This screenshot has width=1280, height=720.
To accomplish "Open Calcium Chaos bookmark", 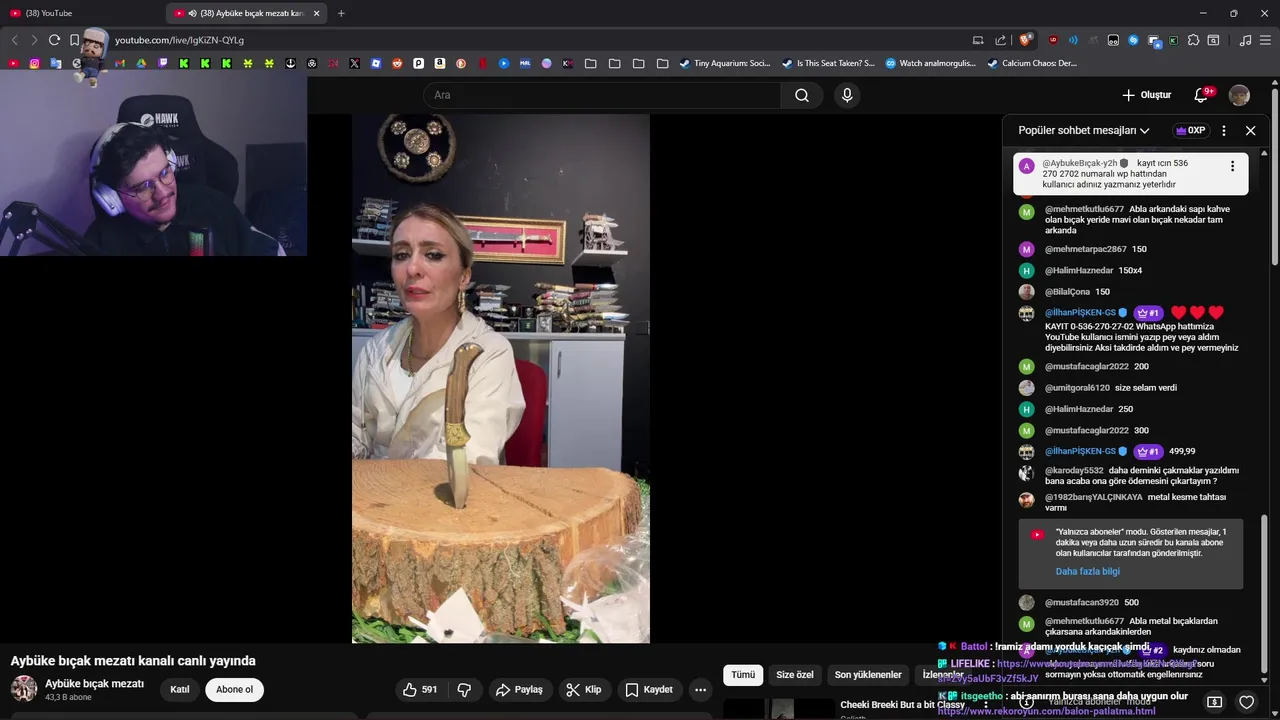I will point(1032,63).
